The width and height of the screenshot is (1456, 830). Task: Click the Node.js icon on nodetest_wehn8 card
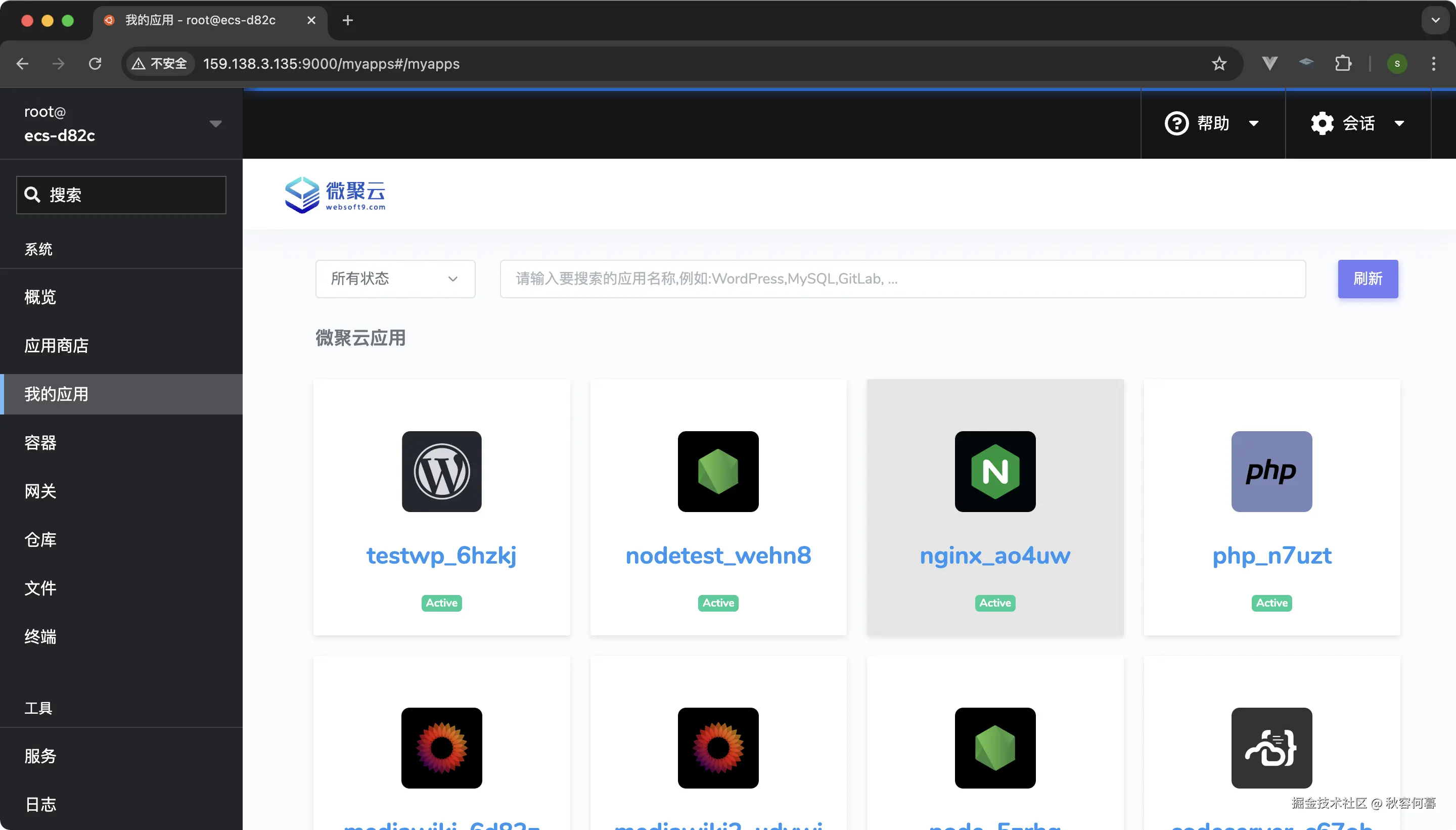click(x=718, y=472)
